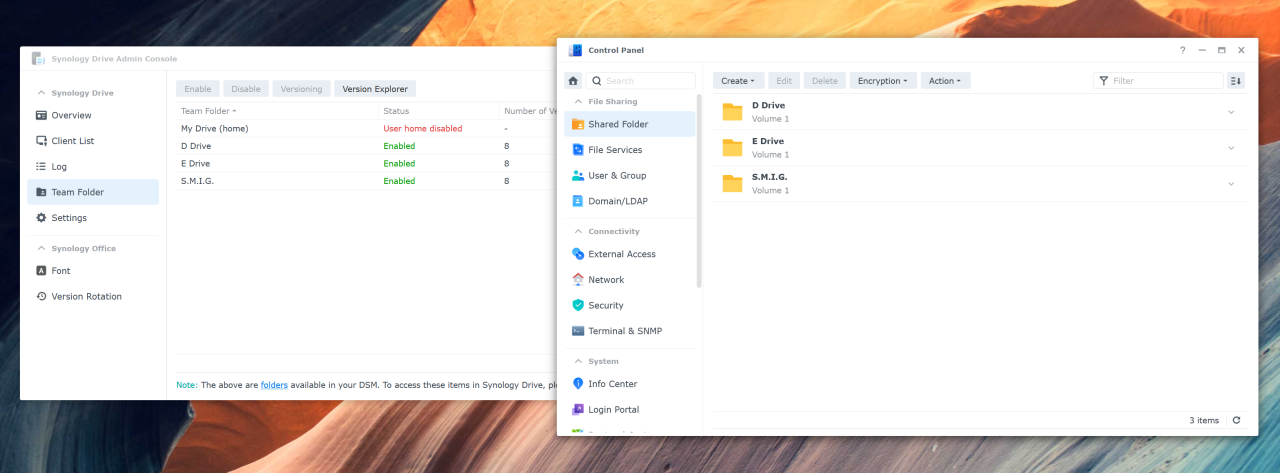Click the Control Panel home icon

tap(573, 81)
